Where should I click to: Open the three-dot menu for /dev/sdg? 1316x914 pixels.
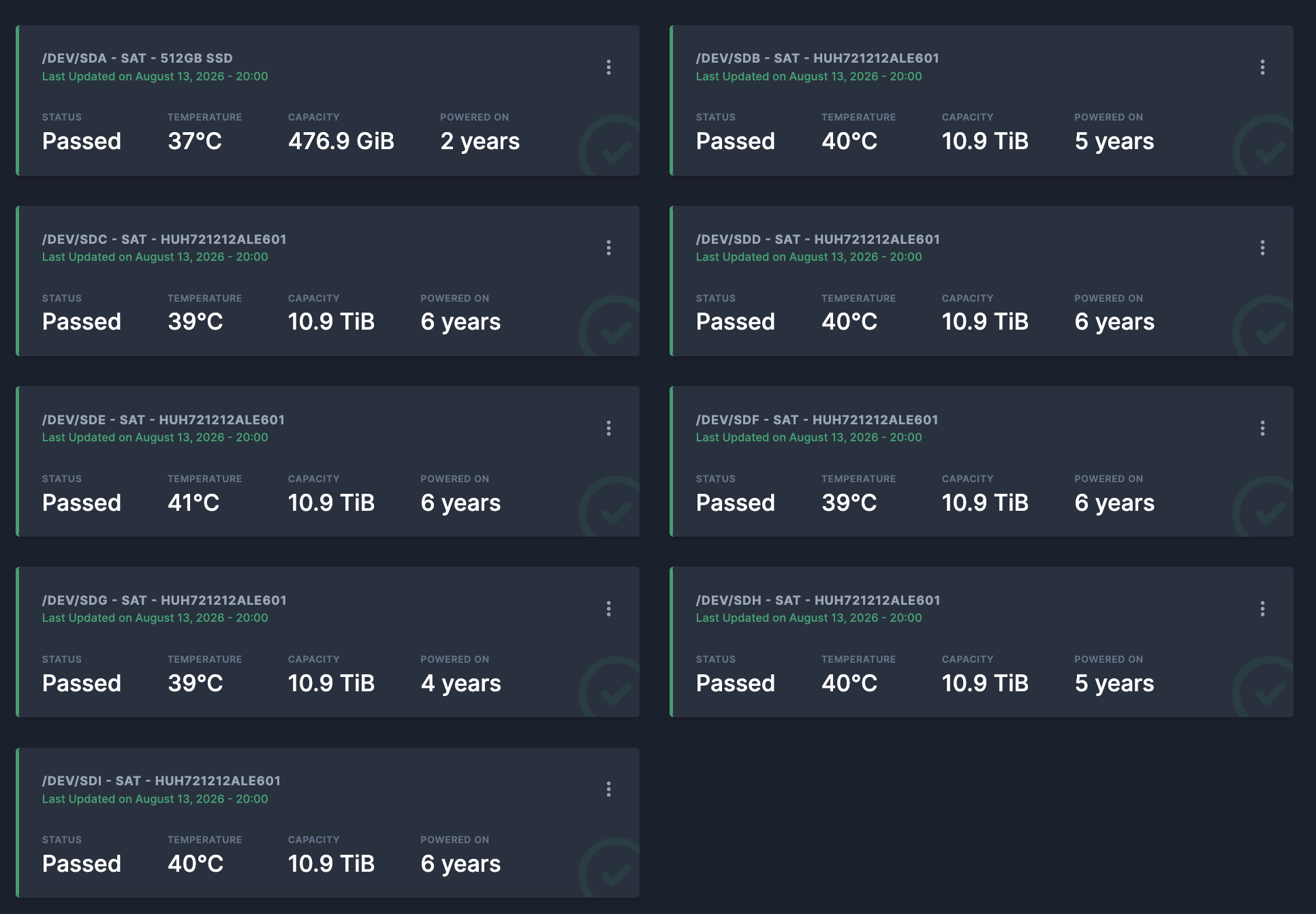point(608,609)
